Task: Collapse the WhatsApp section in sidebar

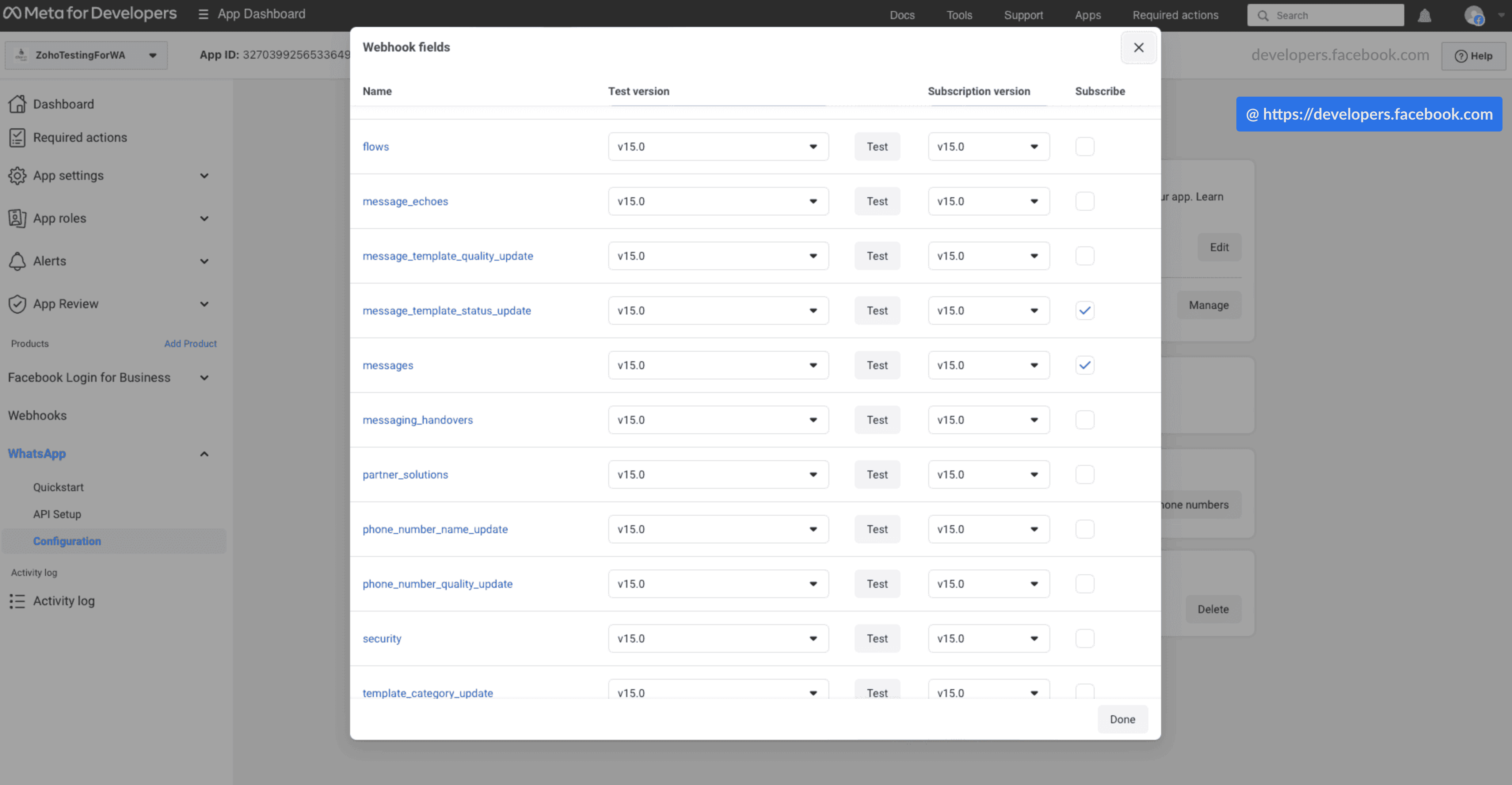Action: click(204, 453)
